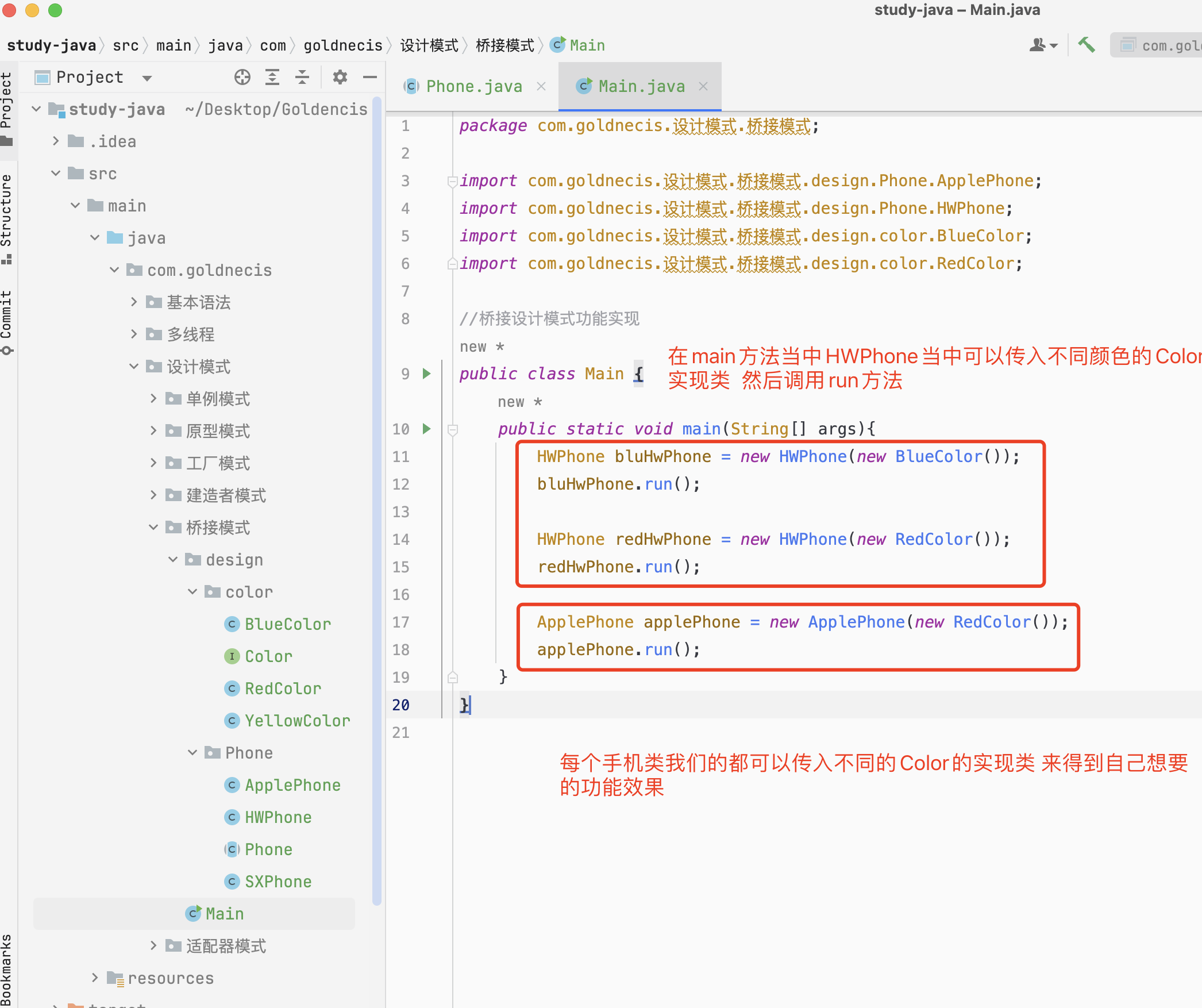
Task: Open HWPhone class in project tree
Action: [x=268, y=817]
